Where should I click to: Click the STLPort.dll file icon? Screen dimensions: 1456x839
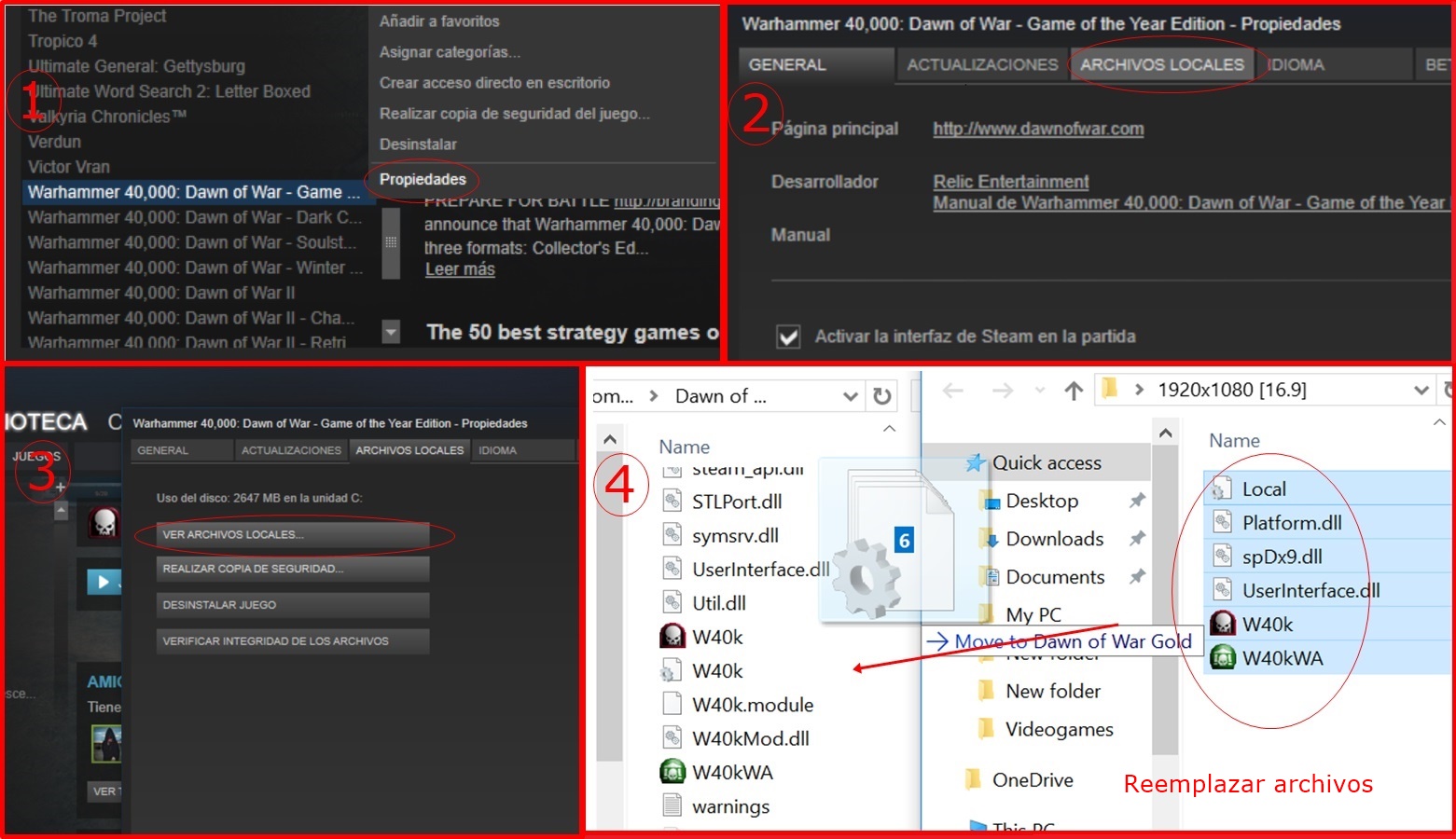[x=672, y=502]
